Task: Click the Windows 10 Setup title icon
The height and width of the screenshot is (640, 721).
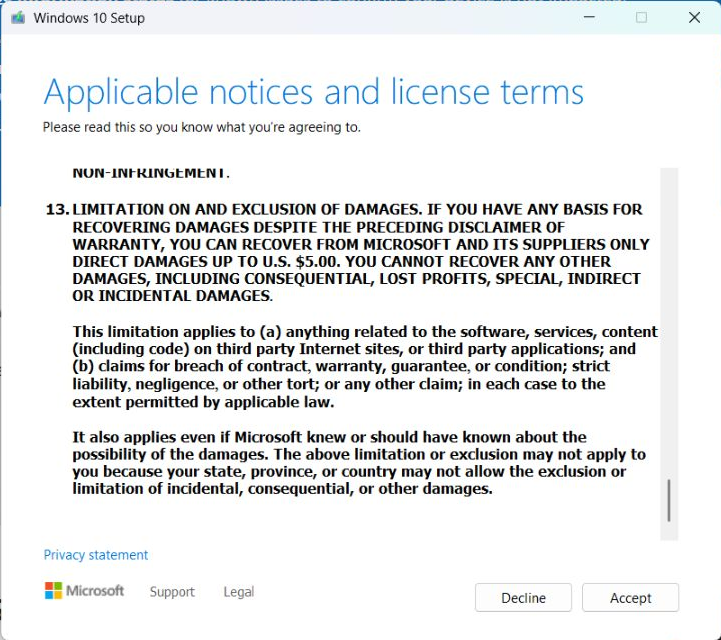Action: (x=18, y=18)
